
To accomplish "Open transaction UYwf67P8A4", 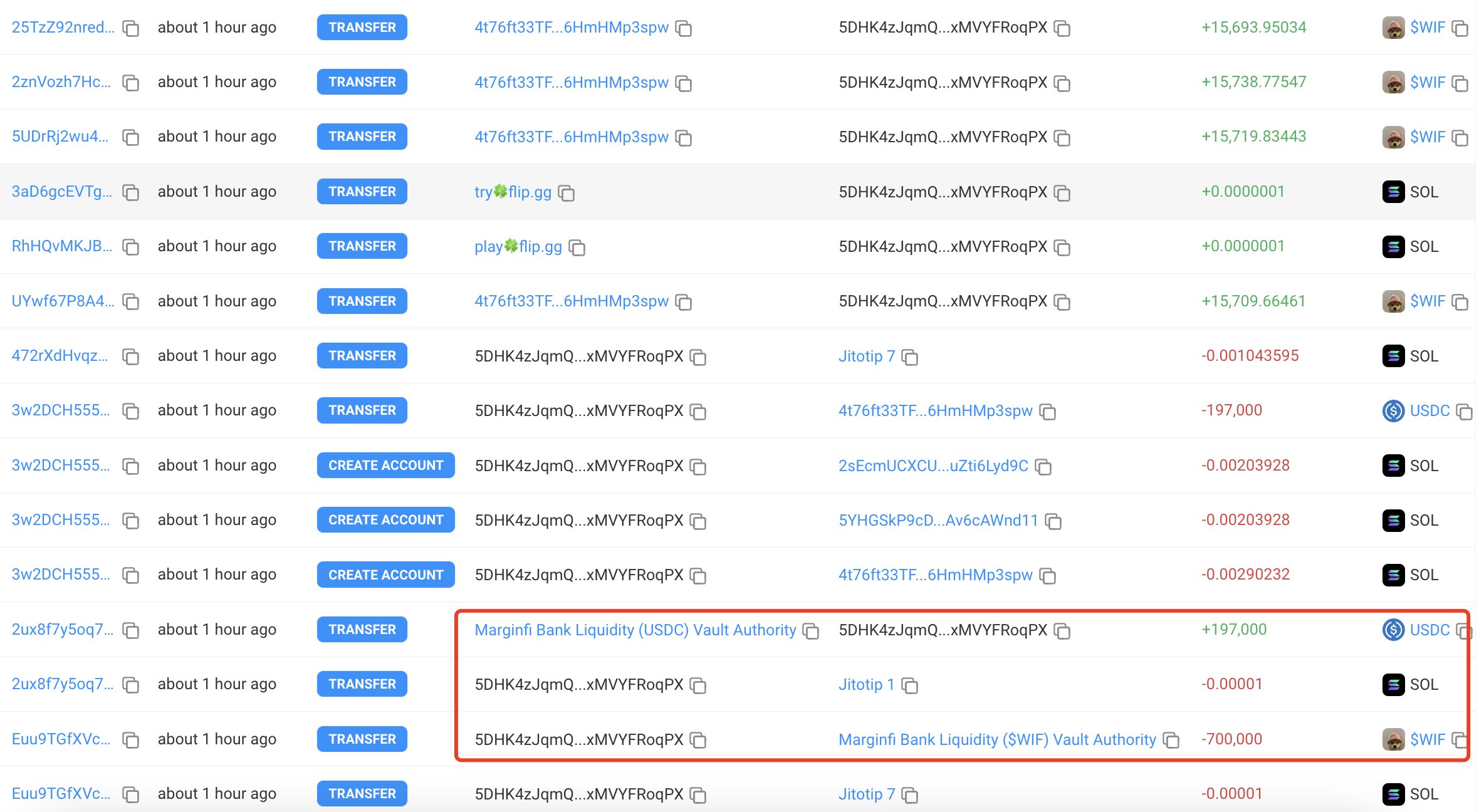I will [x=63, y=301].
